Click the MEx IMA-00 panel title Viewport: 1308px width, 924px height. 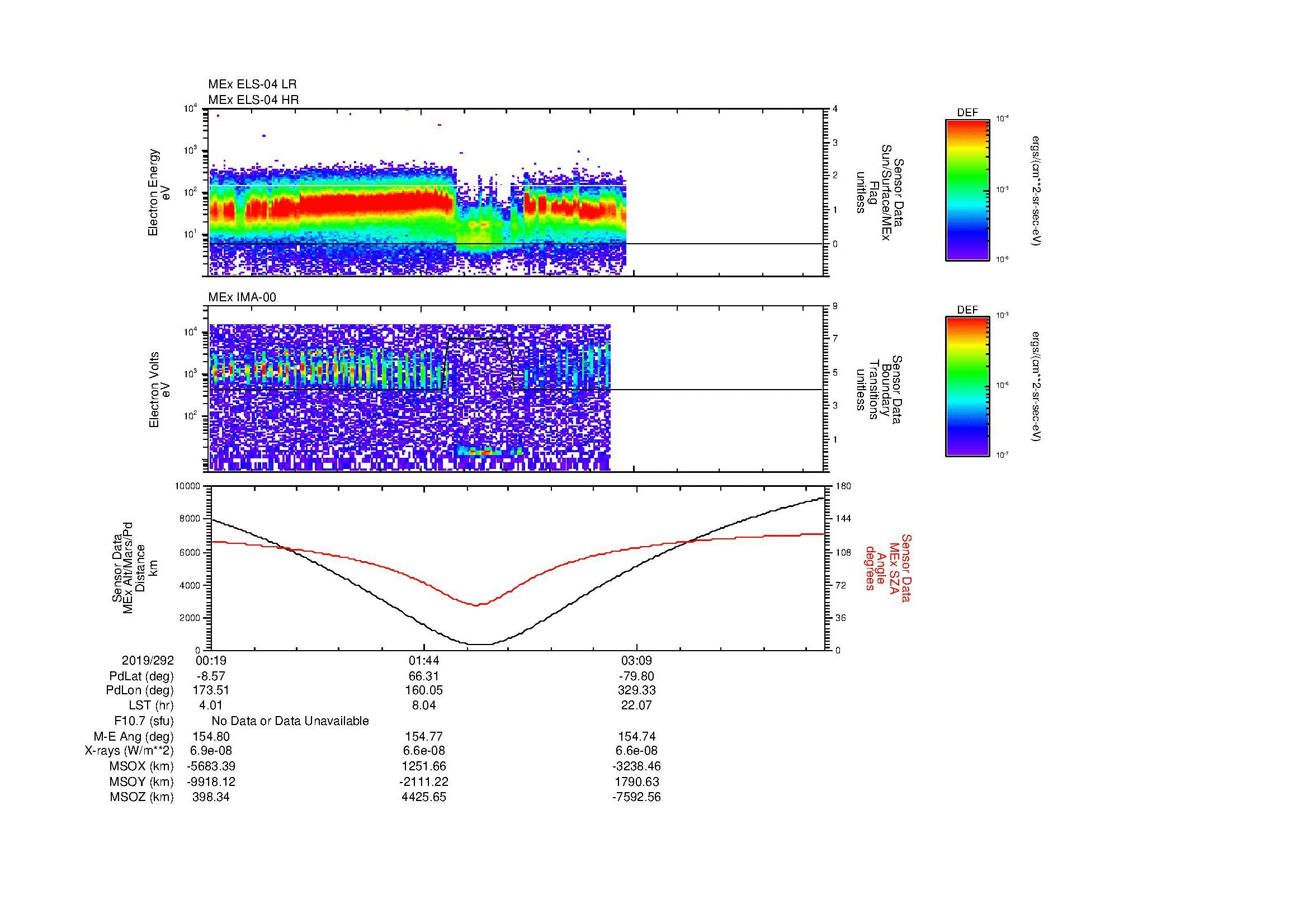tap(242, 297)
